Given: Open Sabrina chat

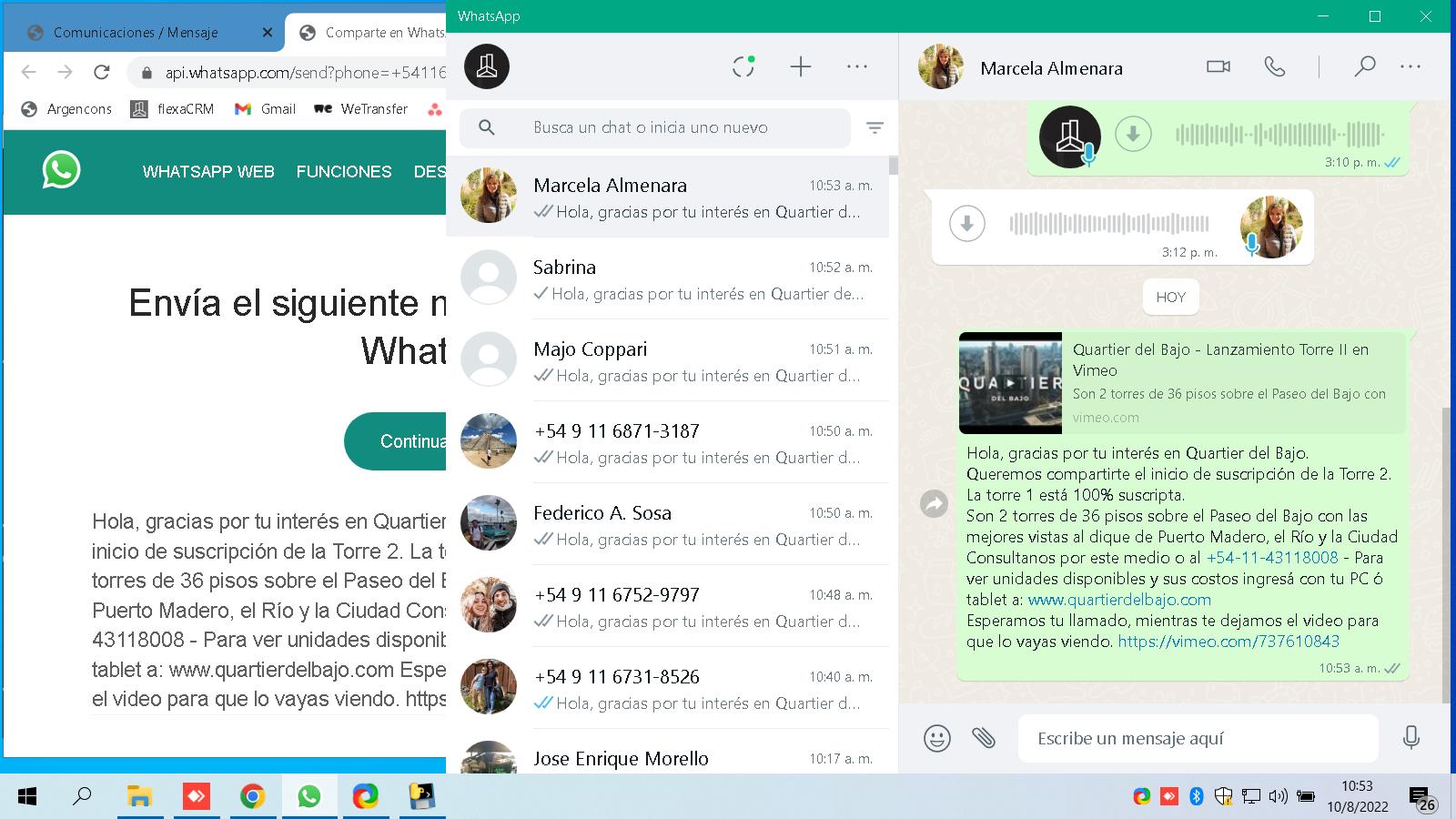Looking at the screenshot, I should [x=667, y=279].
